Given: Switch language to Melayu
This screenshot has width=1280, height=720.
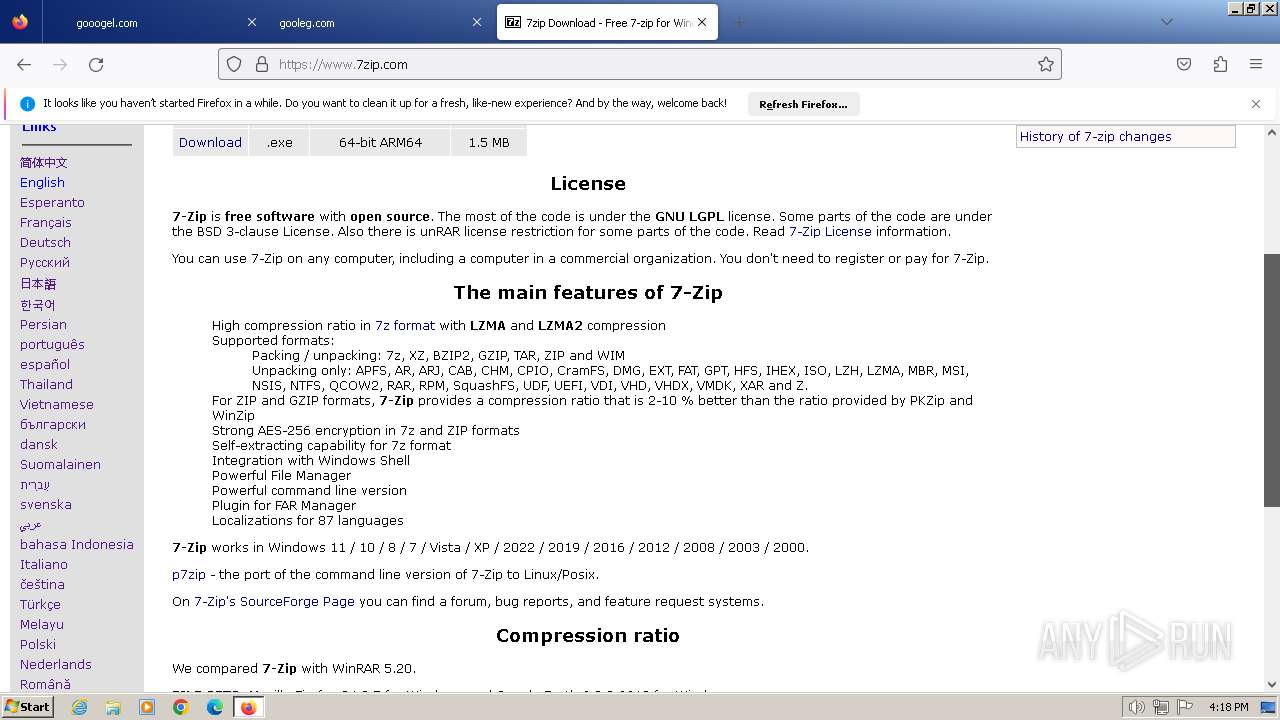Looking at the screenshot, I should 42,624.
